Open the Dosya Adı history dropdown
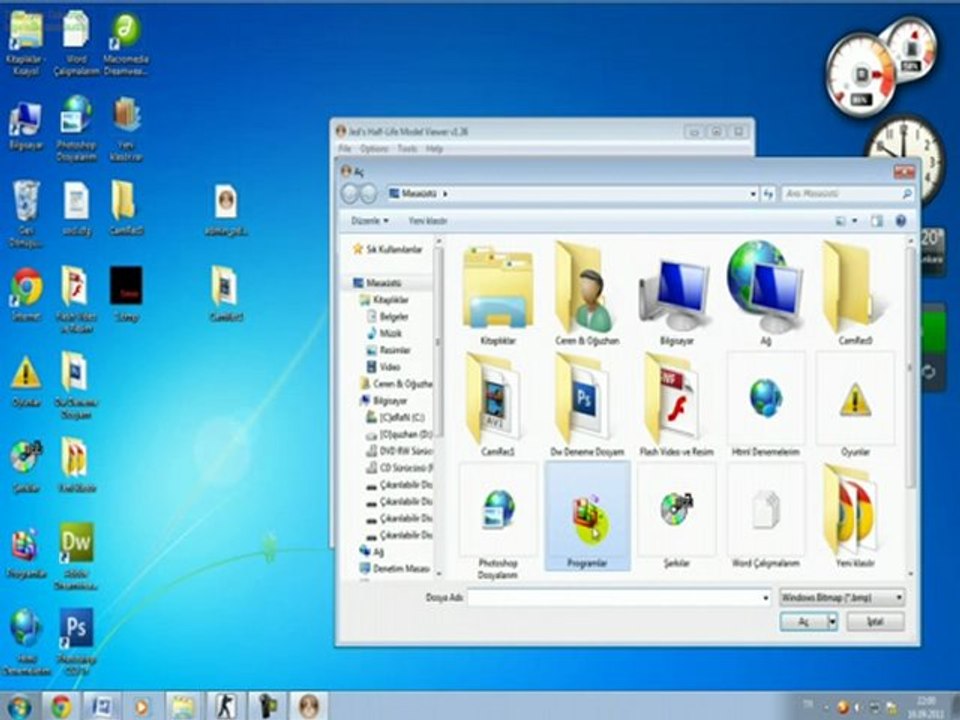Image resolution: width=960 pixels, height=720 pixels. click(x=765, y=598)
